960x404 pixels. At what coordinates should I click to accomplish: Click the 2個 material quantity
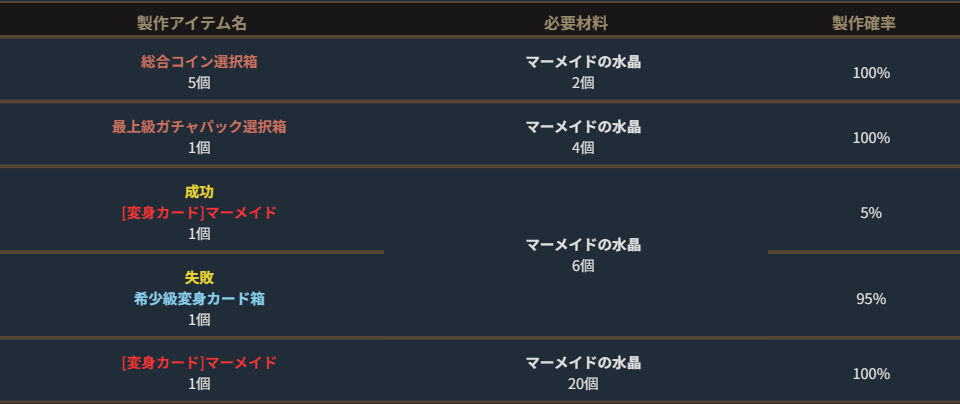click(583, 83)
